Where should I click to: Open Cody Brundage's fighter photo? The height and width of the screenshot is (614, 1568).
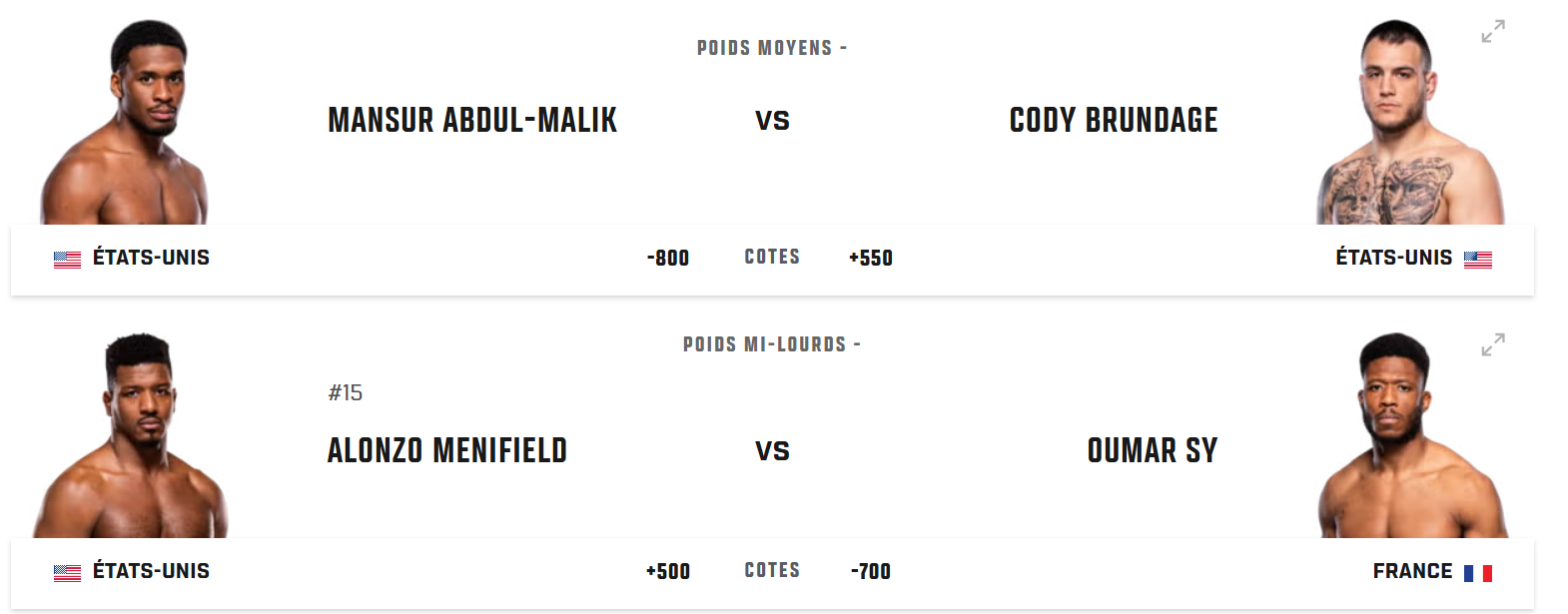[1410, 122]
